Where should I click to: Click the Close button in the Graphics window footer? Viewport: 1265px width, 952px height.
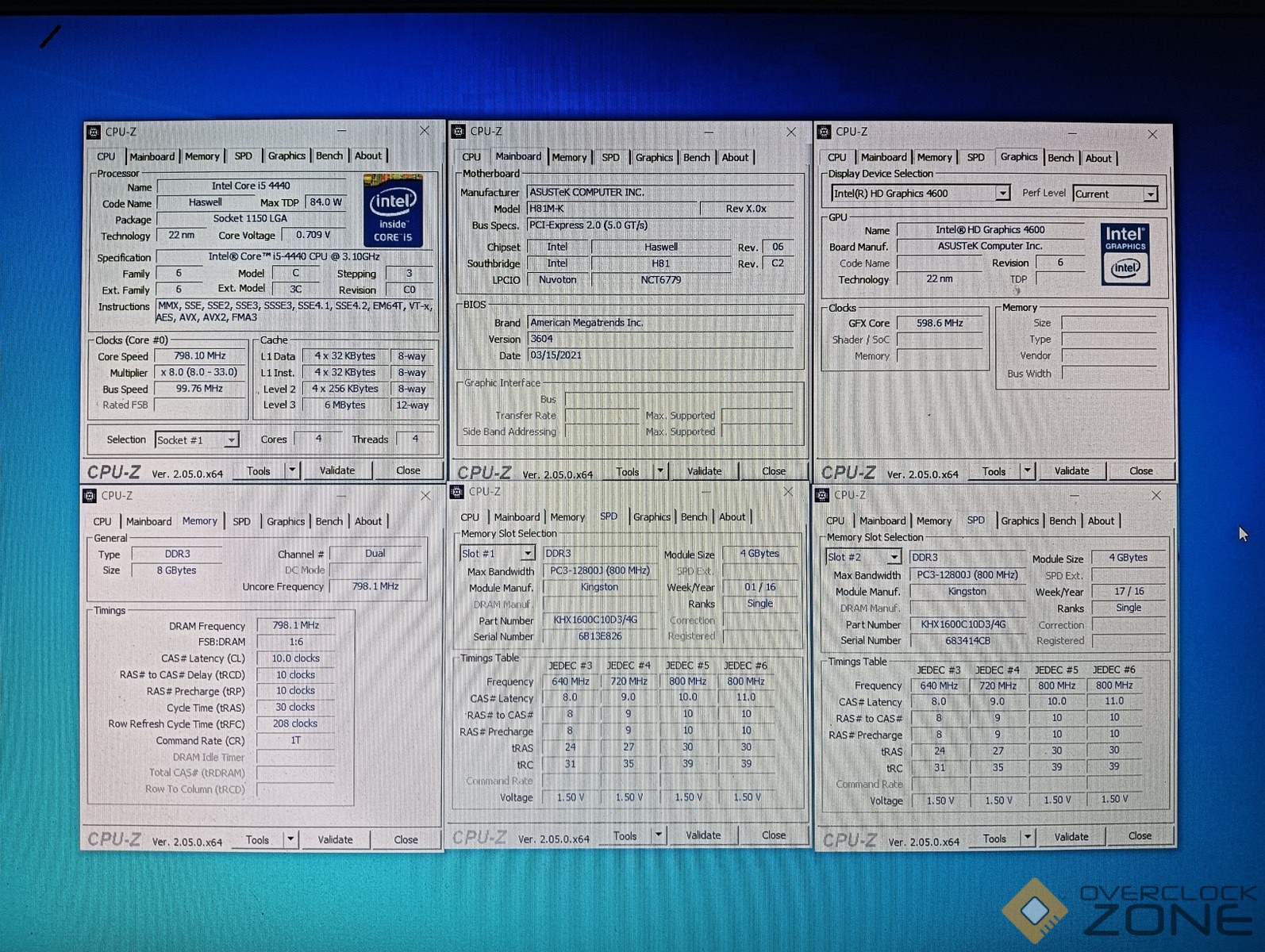[x=1141, y=470]
